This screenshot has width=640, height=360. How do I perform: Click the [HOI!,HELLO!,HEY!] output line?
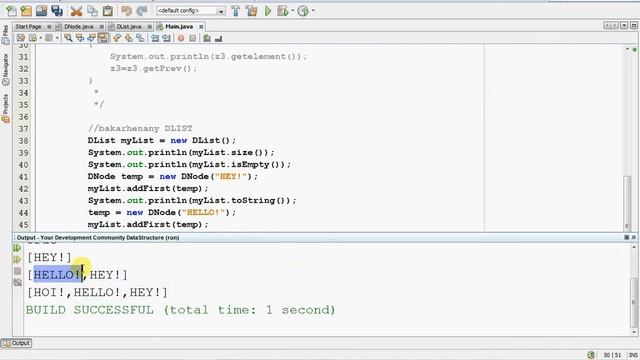click(98, 292)
